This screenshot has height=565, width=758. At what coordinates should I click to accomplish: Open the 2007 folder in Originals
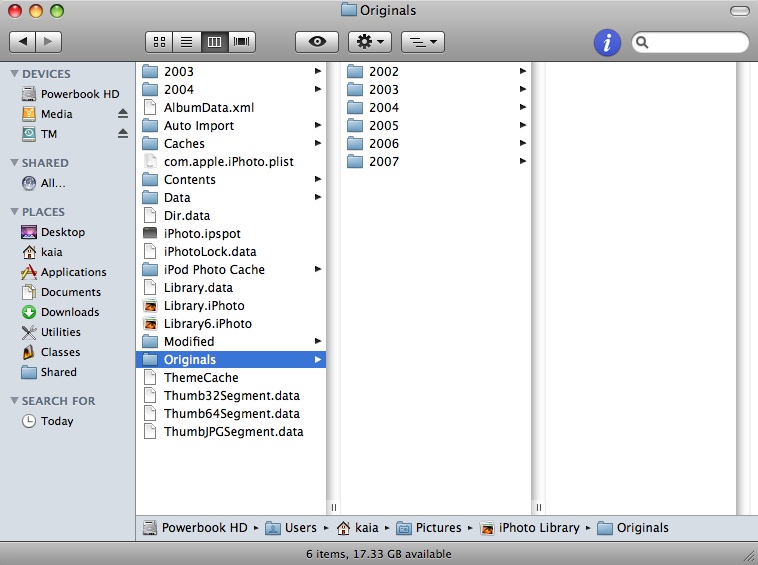point(436,161)
